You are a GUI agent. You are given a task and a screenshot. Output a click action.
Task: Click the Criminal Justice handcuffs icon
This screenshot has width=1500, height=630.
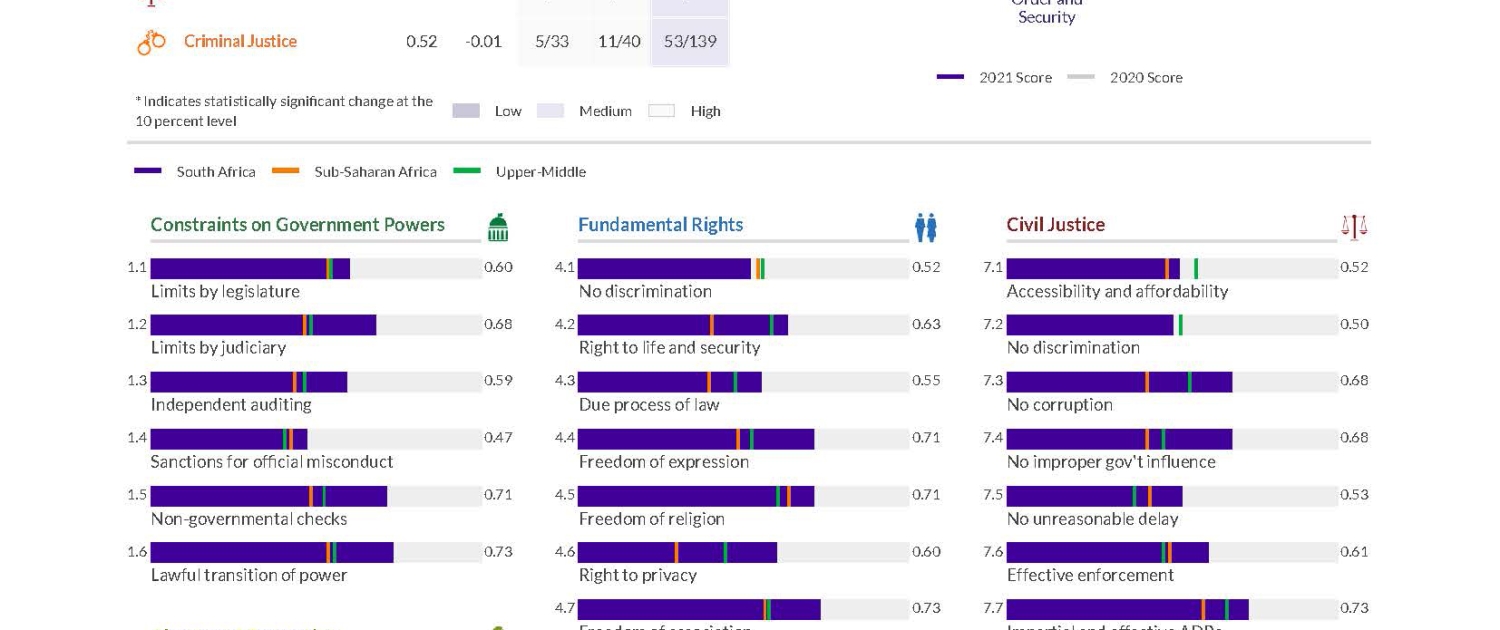[x=151, y=42]
